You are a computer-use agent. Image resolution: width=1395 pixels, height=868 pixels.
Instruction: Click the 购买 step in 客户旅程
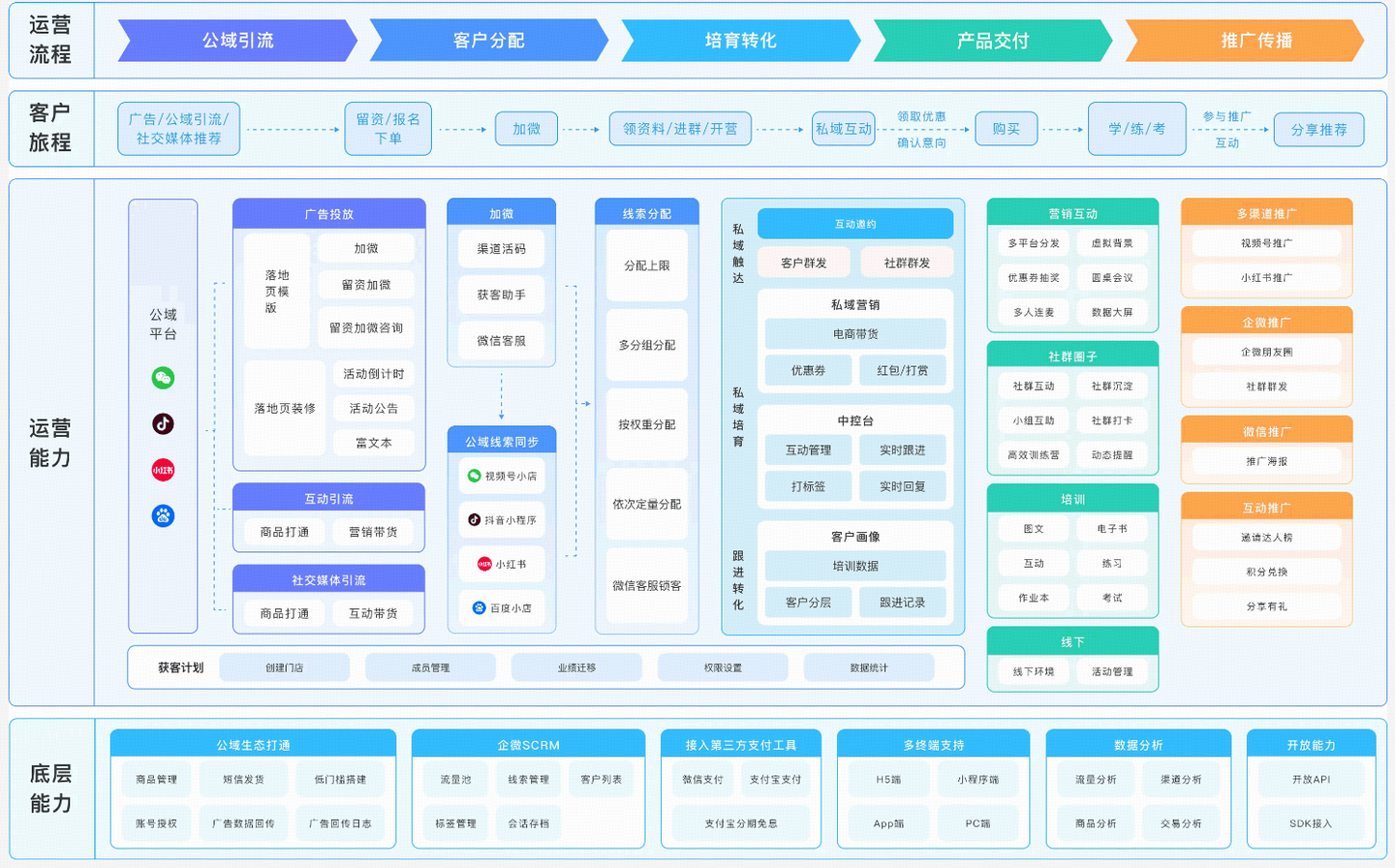1006,128
